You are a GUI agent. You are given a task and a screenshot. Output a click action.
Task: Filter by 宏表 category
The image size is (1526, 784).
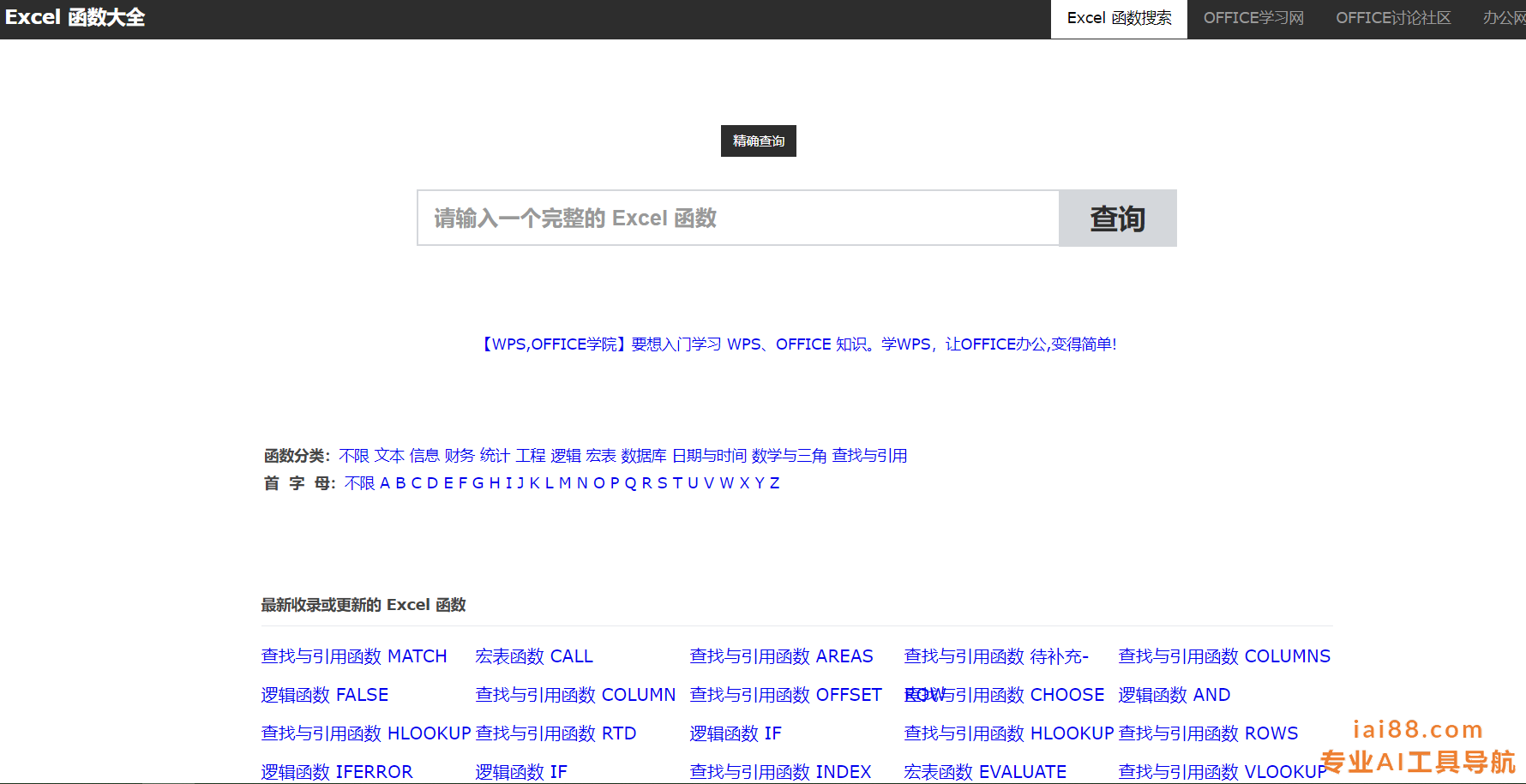point(601,456)
